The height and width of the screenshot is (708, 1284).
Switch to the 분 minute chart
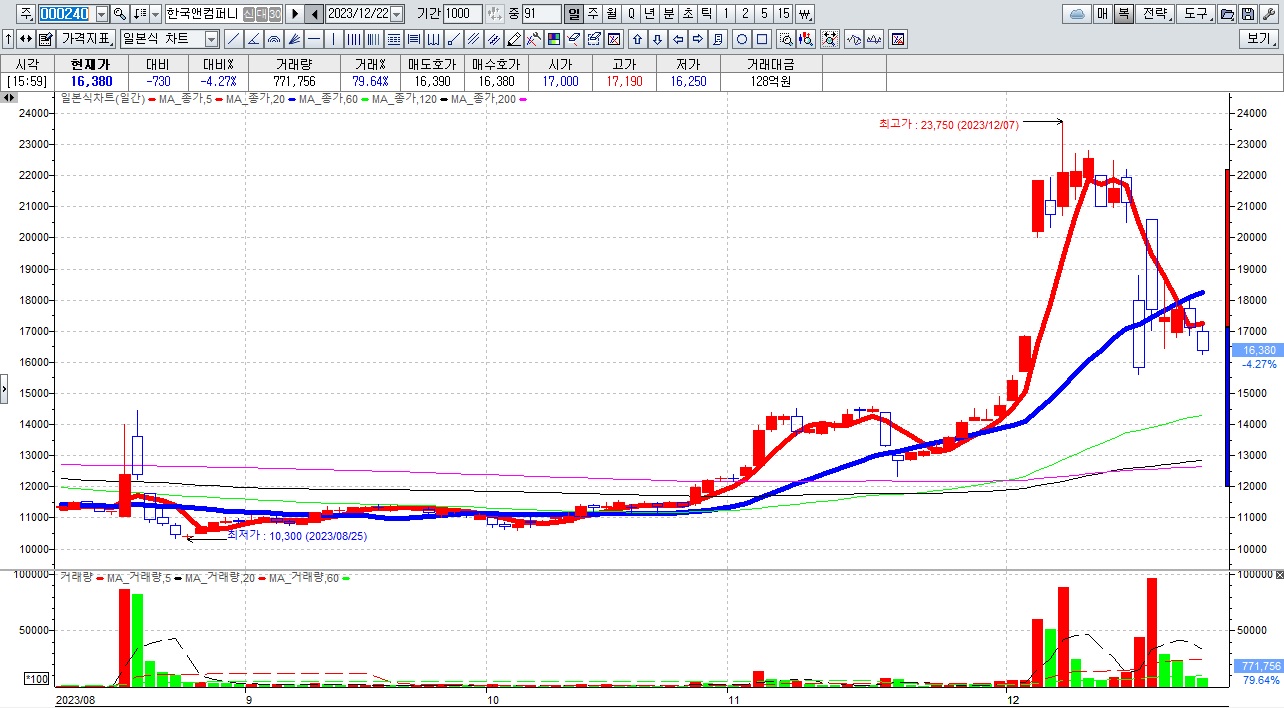tap(668, 14)
